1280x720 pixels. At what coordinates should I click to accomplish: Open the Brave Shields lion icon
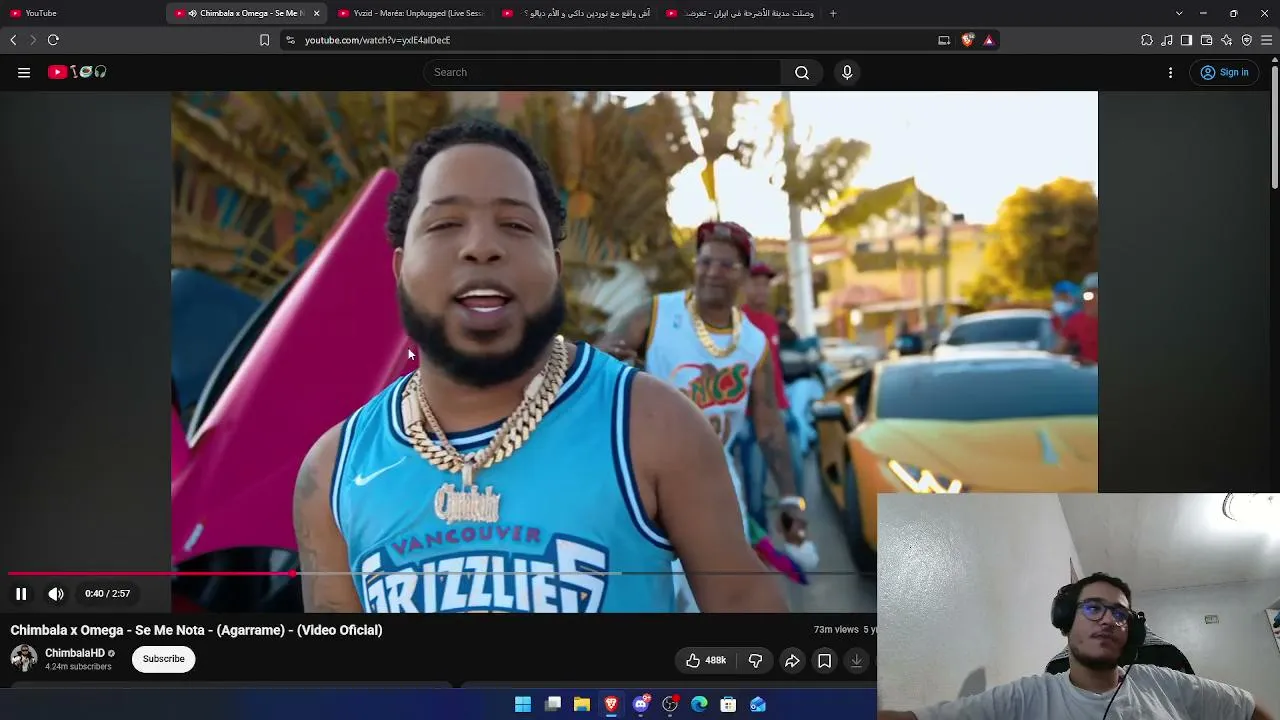click(967, 40)
